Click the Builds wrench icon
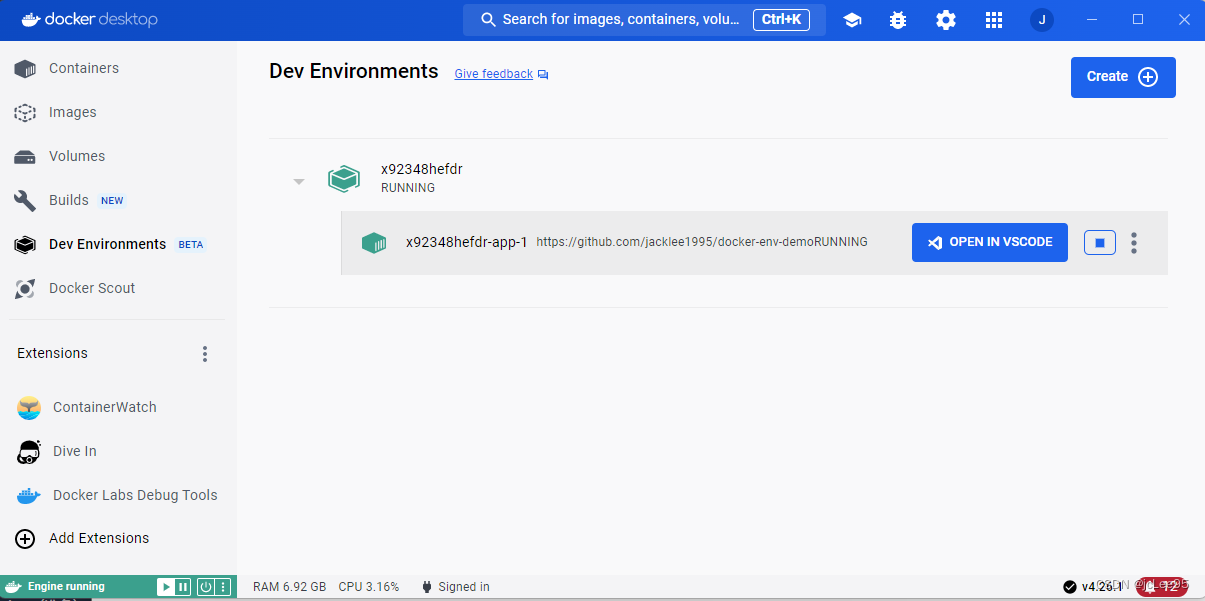1205x601 pixels. 25,201
